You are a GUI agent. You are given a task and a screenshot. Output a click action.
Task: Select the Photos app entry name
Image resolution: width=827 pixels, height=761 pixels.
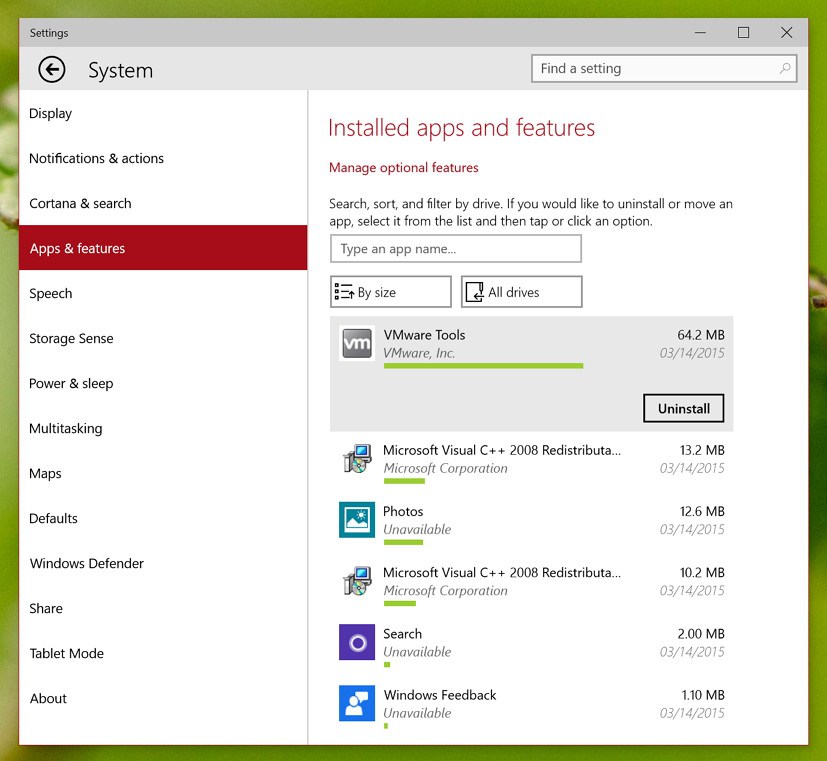[x=403, y=511]
